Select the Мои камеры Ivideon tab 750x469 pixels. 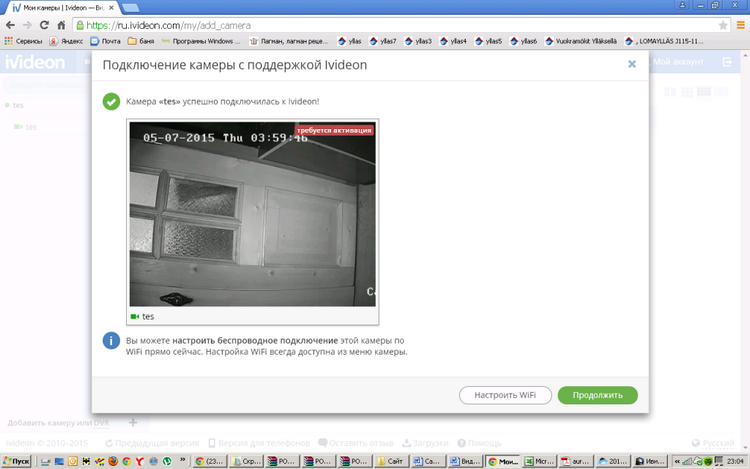pyautogui.click(x=60, y=8)
